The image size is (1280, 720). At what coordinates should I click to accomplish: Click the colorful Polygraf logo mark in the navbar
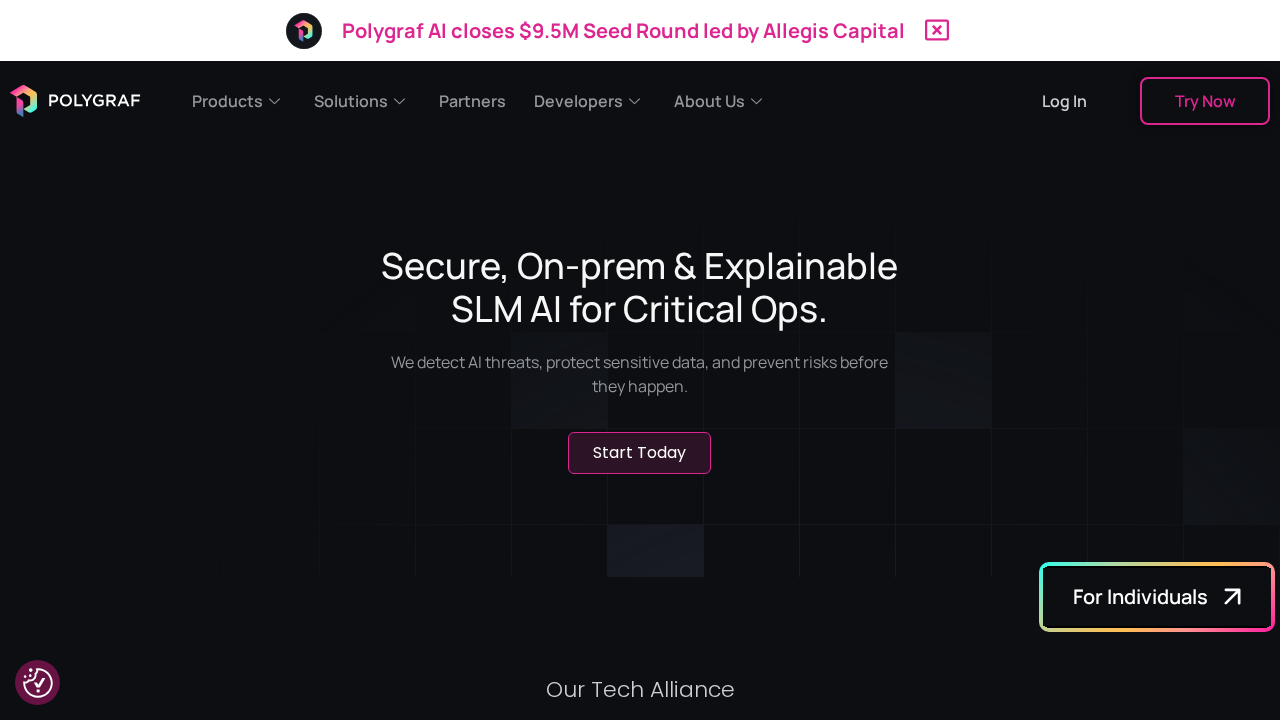coord(24,101)
